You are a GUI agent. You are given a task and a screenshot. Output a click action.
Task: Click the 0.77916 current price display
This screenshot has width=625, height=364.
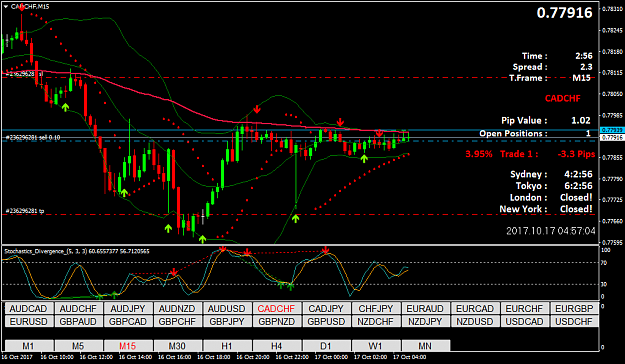coord(564,13)
